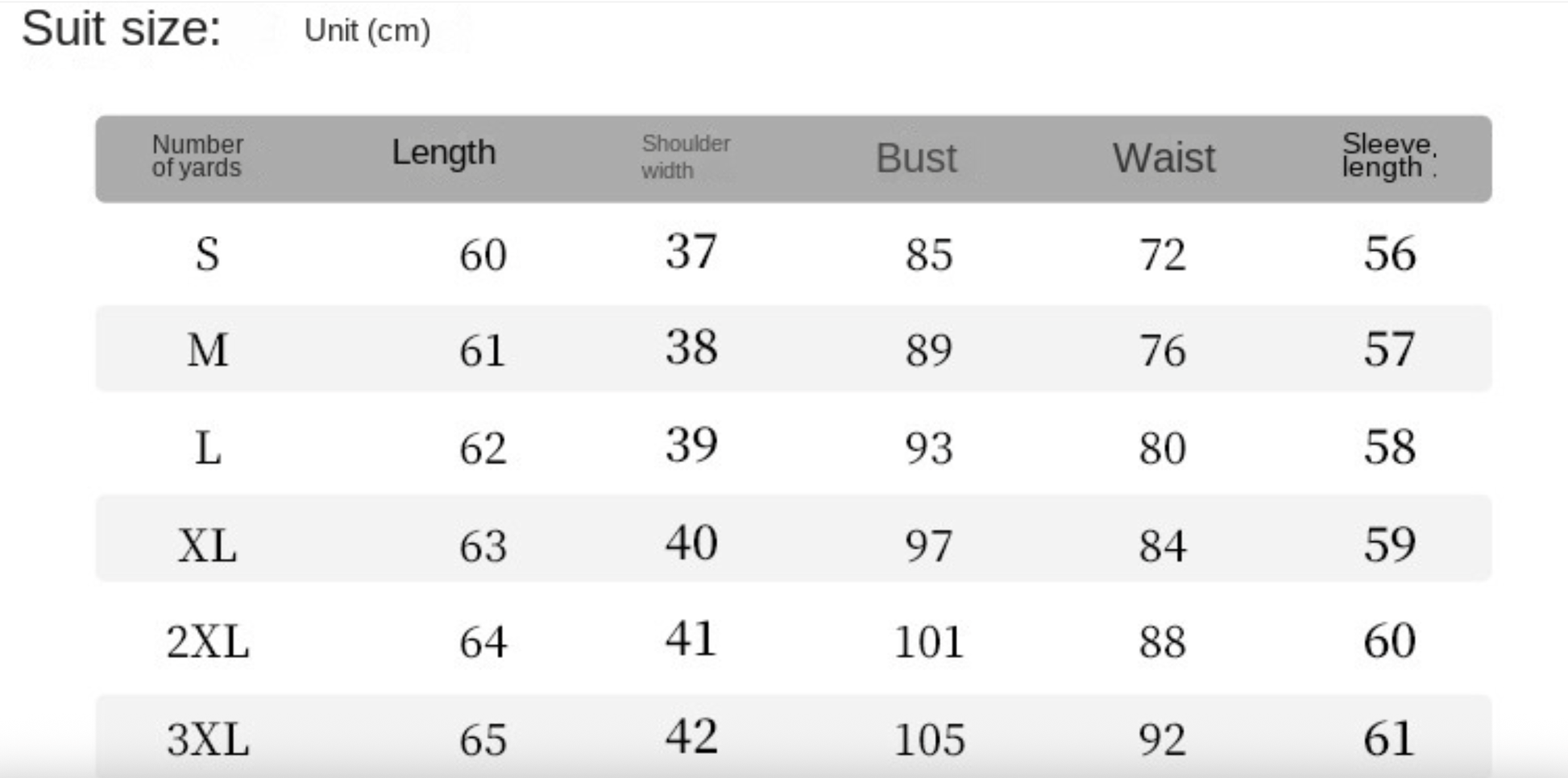1568x778 pixels.
Task: Select the waist value 72
Action: pyautogui.click(x=1162, y=255)
